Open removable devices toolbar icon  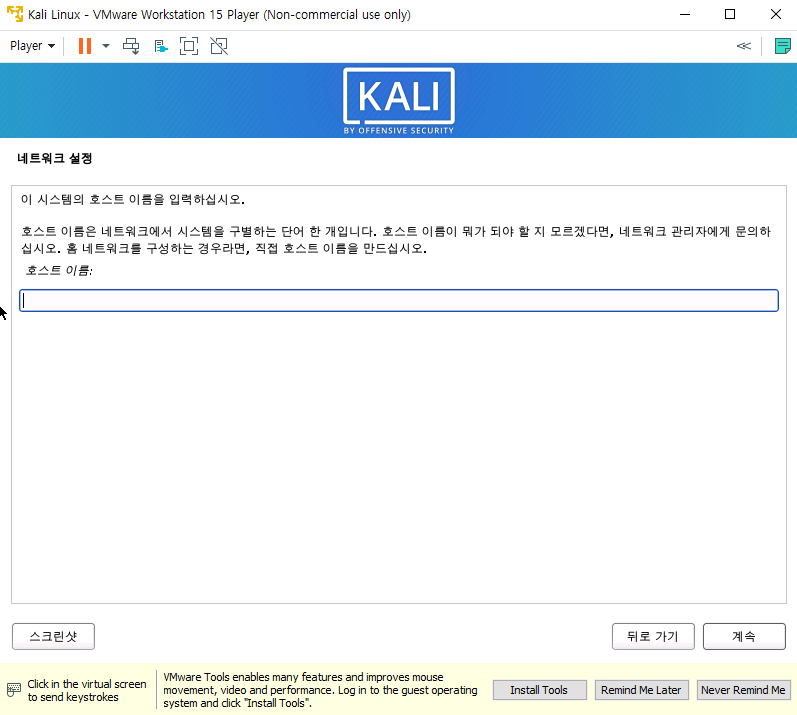coord(161,46)
